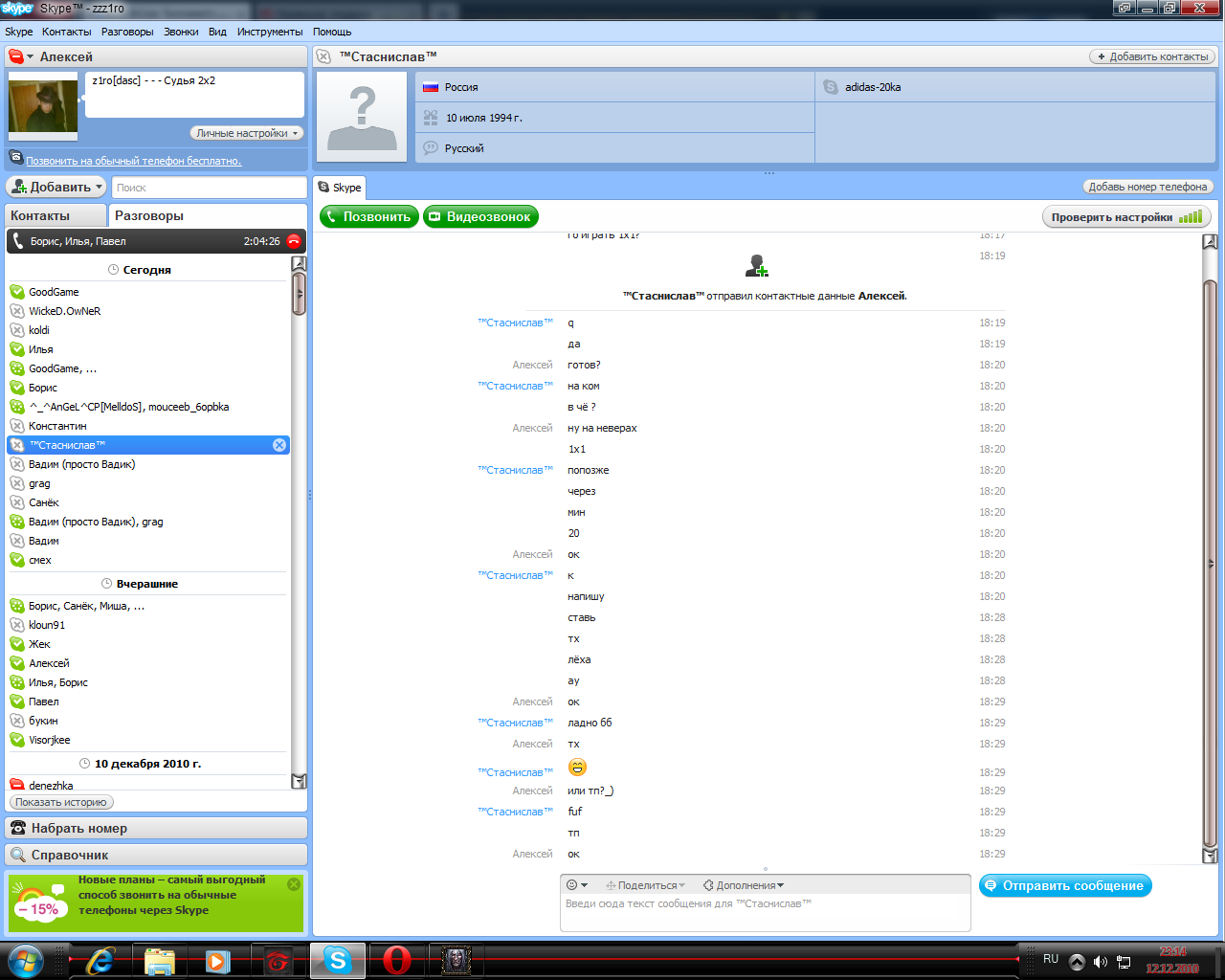Open Internet Explorer from the taskbar
This screenshot has width=1225, height=980.
pos(100,960)
